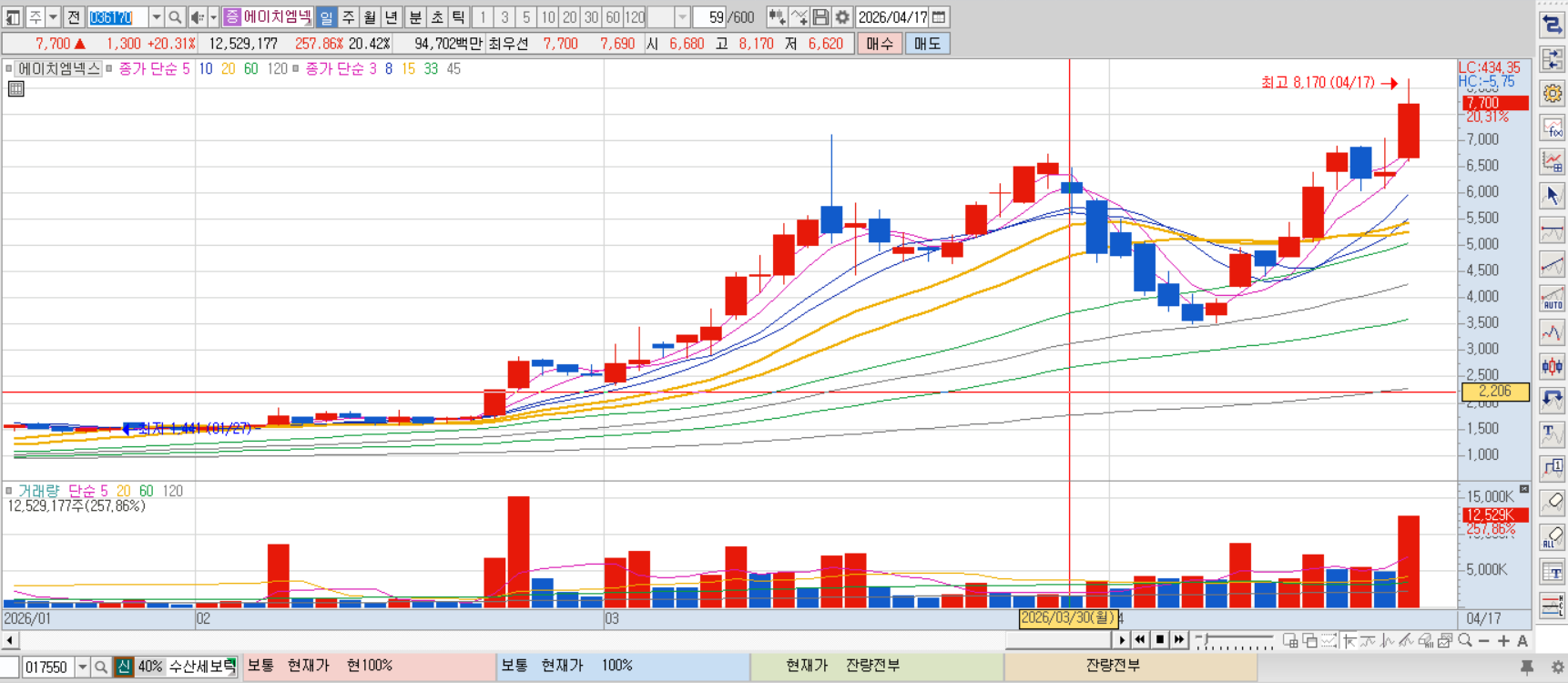
Task: Click the 매수 buy button
Action: click(x=880, y=43)
